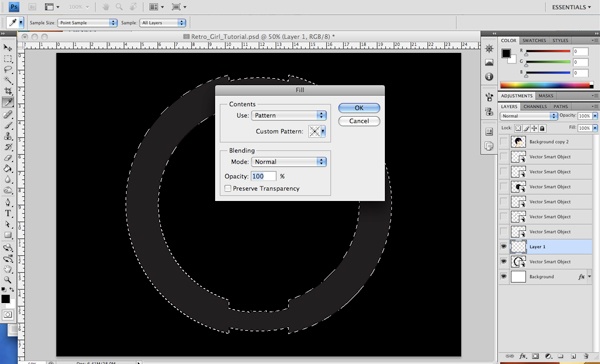The image size is (600, 364).
Task: Add a layer mask from Layers panel
Action: pos(535,356)
